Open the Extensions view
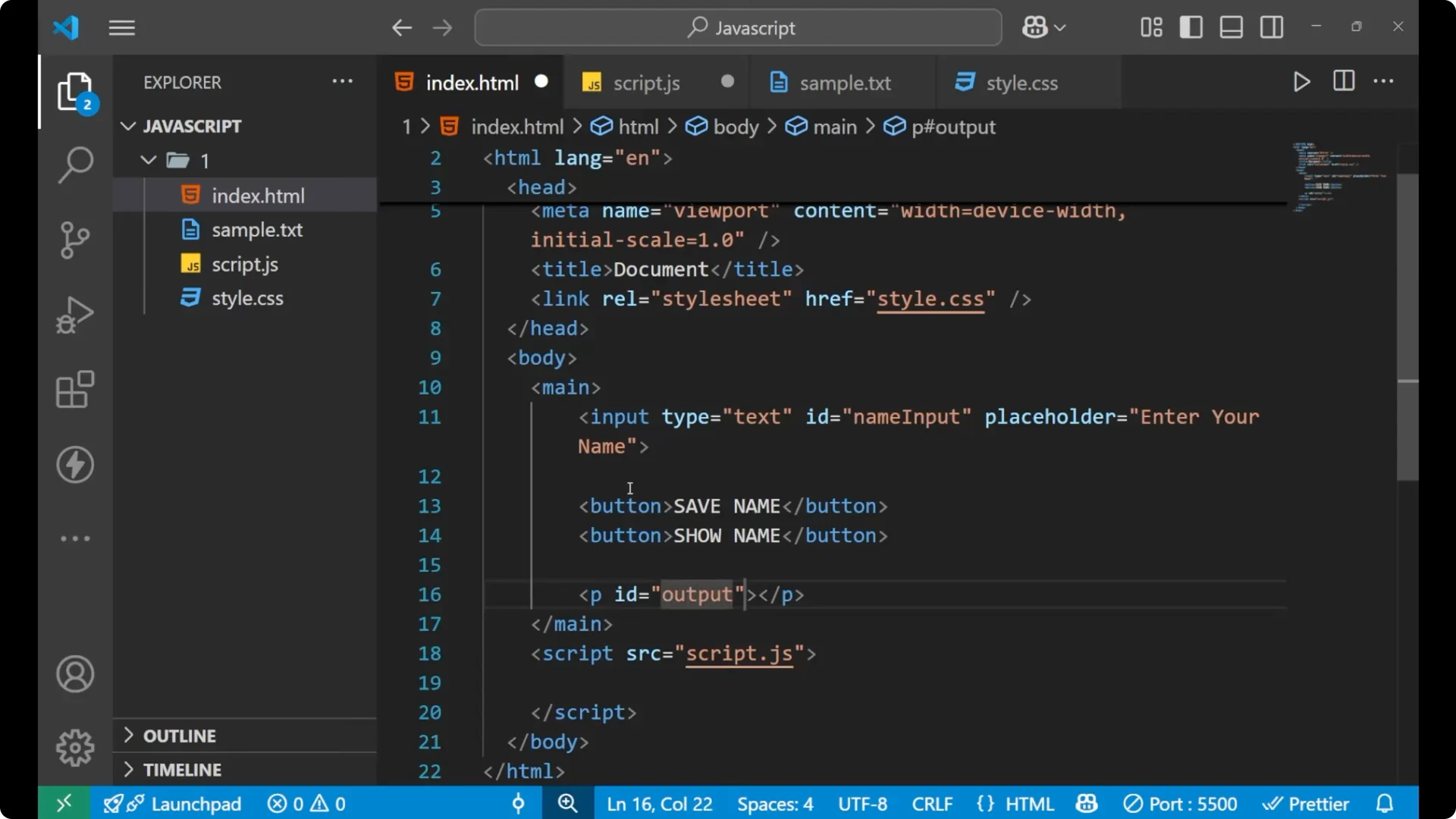This screenshot has width=1456, height=819. point(75,390)
